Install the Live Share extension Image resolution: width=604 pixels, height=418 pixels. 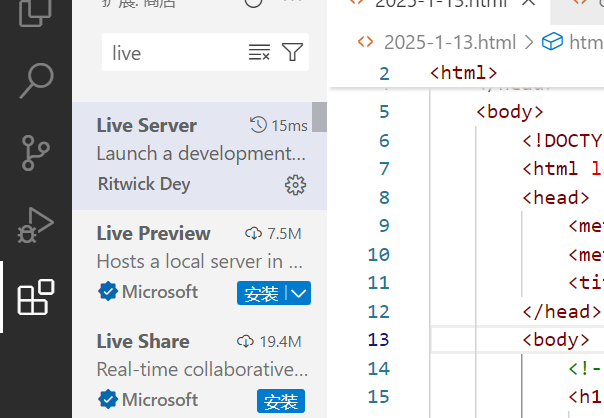pyautogui.click(x=281, y=401)
